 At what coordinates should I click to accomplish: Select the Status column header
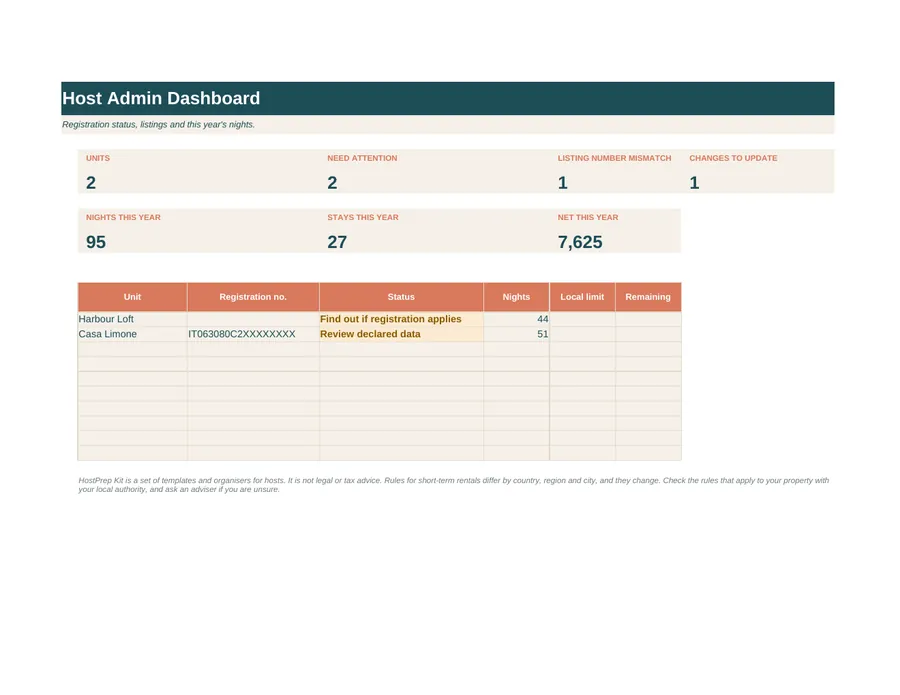click(401, 297)
